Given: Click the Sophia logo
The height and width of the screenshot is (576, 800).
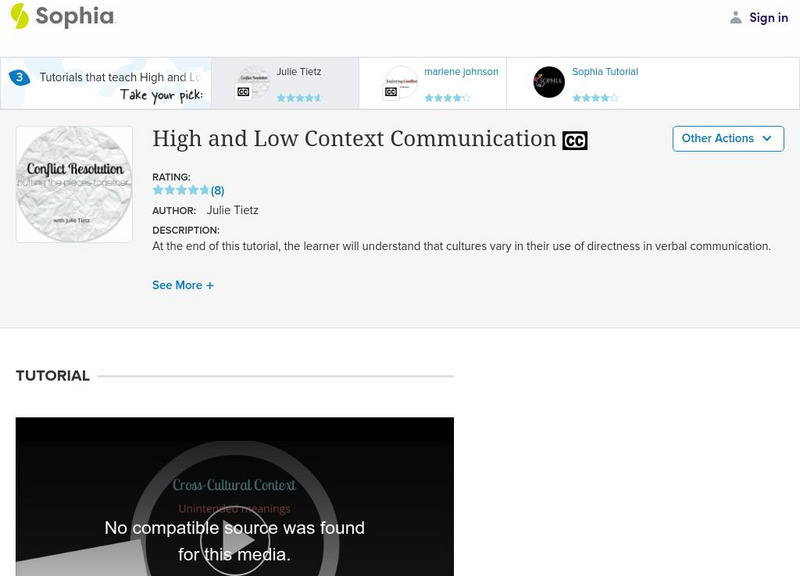Looking at the screenshot, I should (x=63, y=16).
